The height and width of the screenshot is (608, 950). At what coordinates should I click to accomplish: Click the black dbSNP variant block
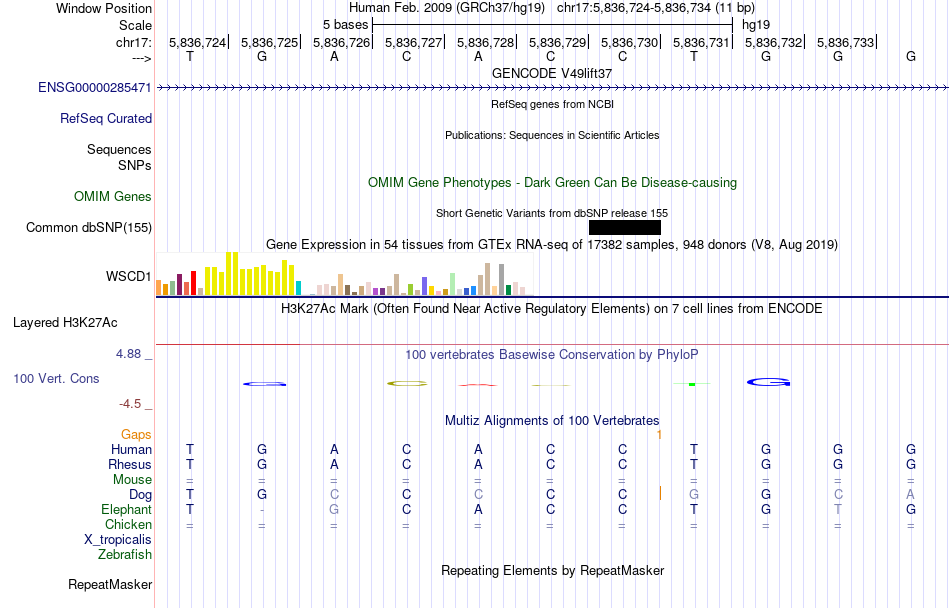[x=625, y=227]
